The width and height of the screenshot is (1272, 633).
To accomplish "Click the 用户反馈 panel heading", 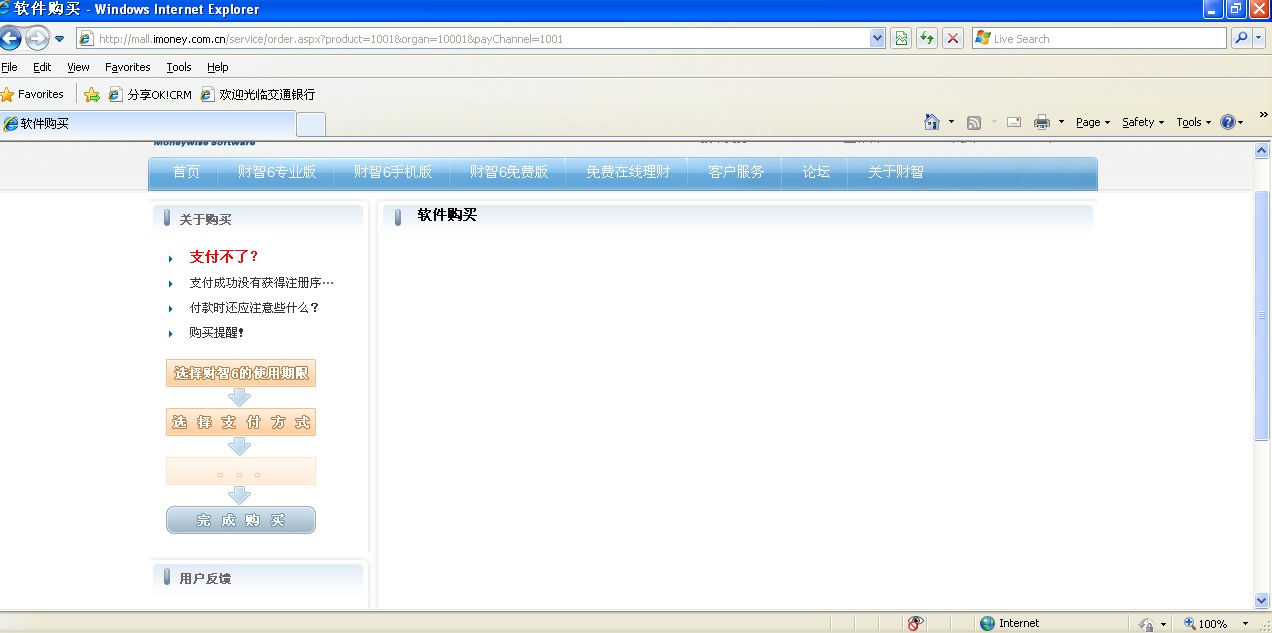I will [205, 578].
